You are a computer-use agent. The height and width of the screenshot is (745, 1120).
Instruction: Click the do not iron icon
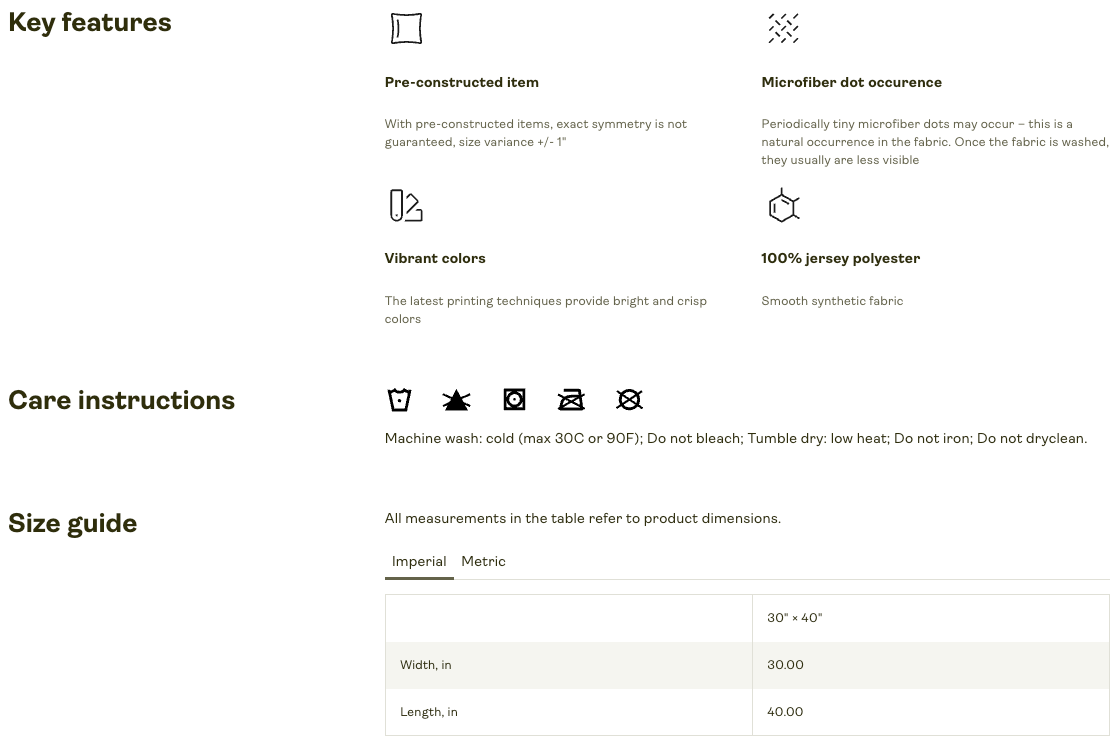coord(571,400)
